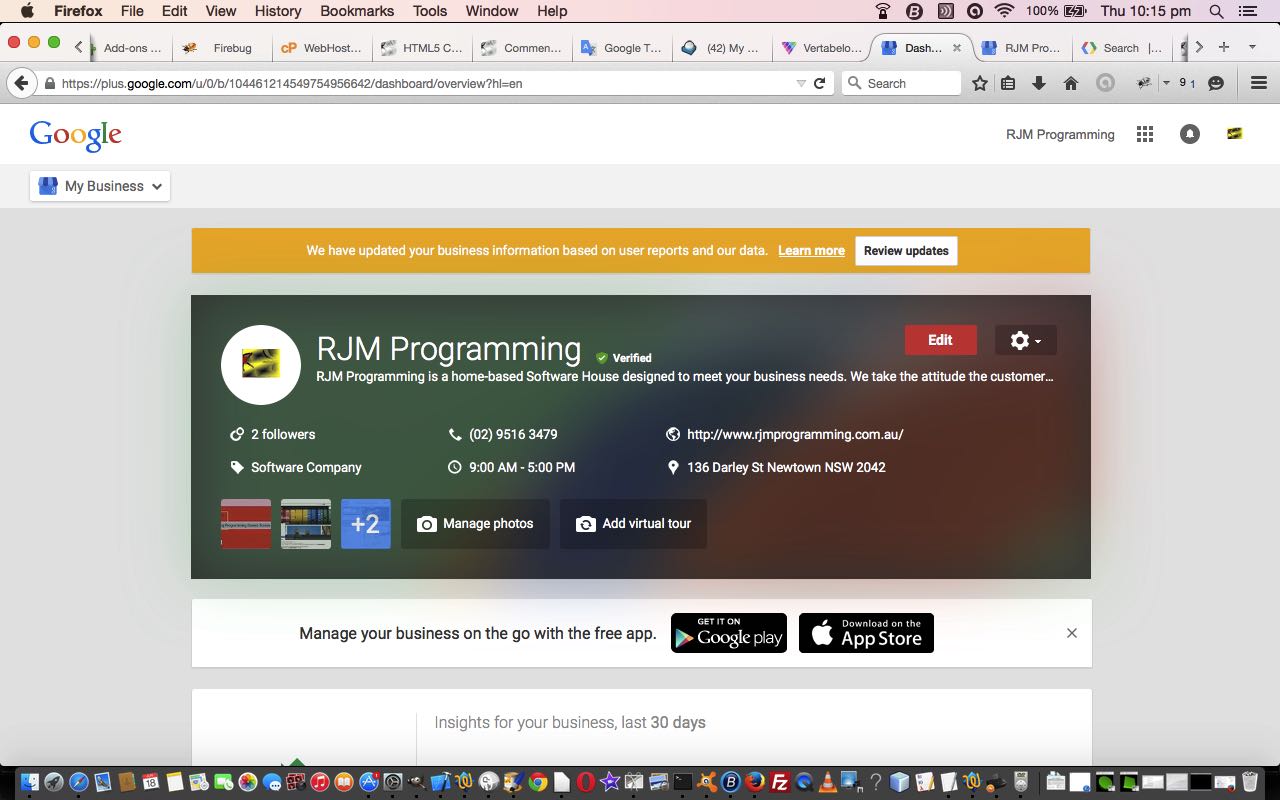The image size is (1280, 800).
Task: Open the Firefox hamburger menu
Action: 1259,84
